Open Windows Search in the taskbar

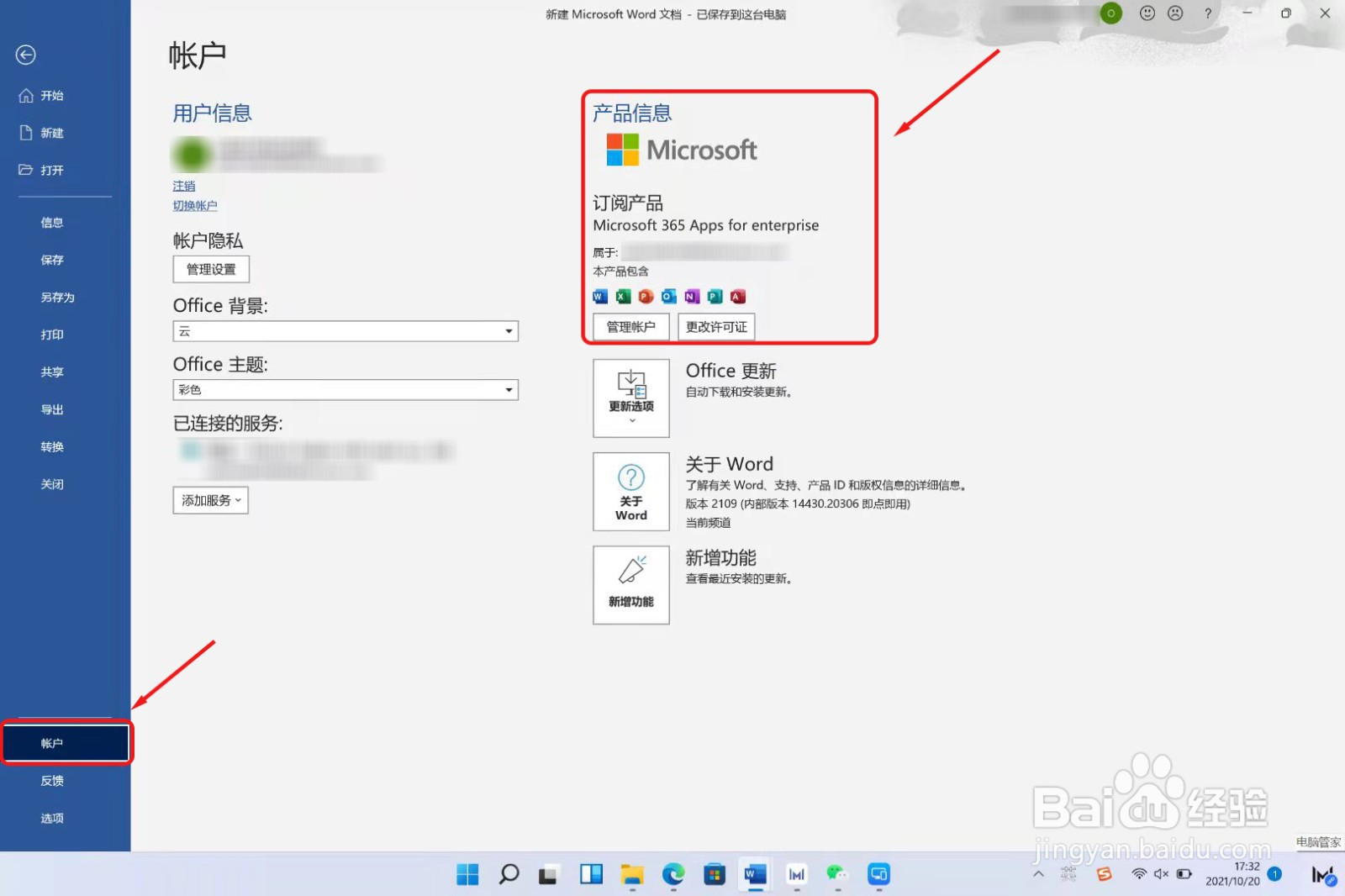[x=509, y=874]
